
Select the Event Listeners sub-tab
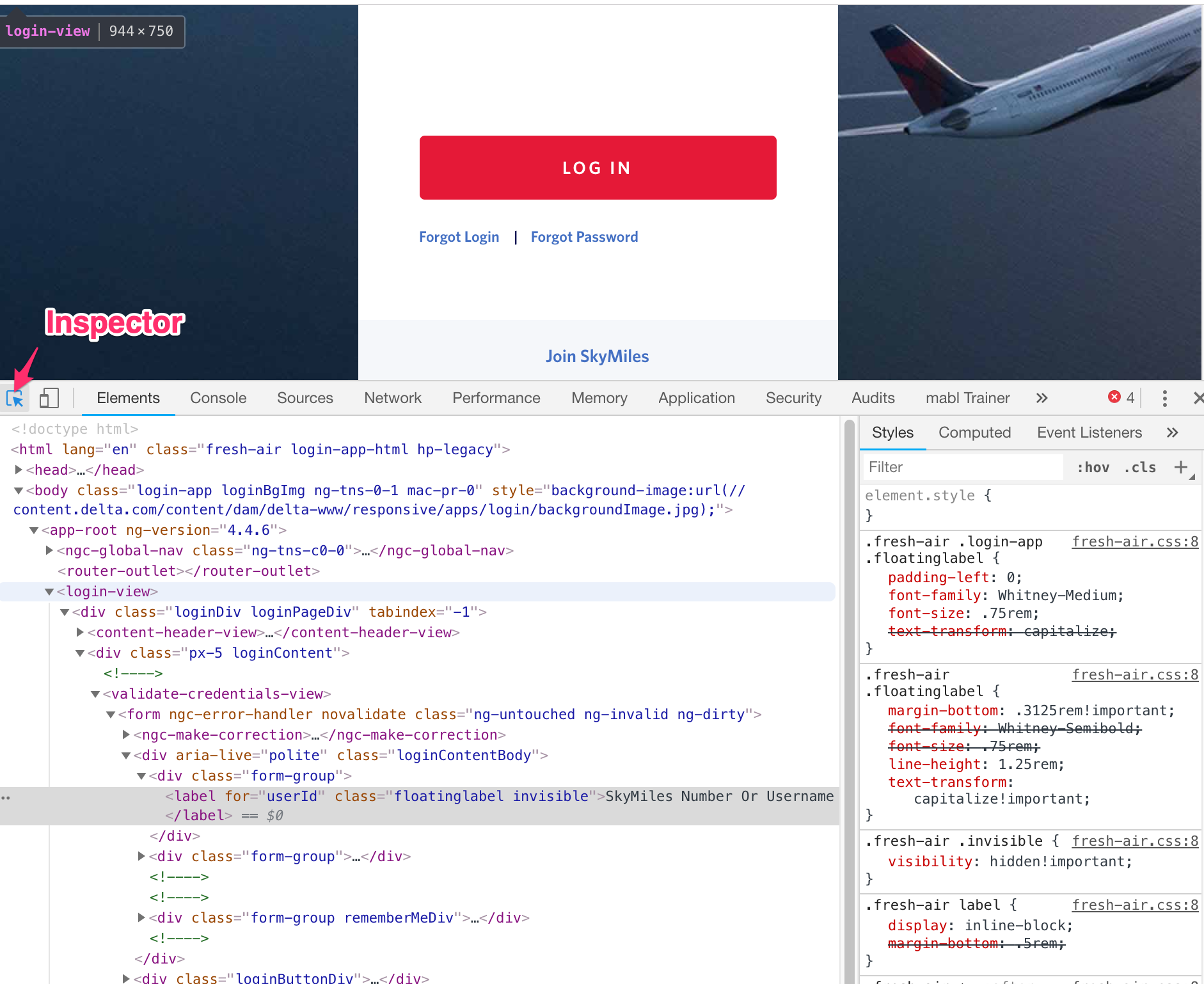[1089, 432]
